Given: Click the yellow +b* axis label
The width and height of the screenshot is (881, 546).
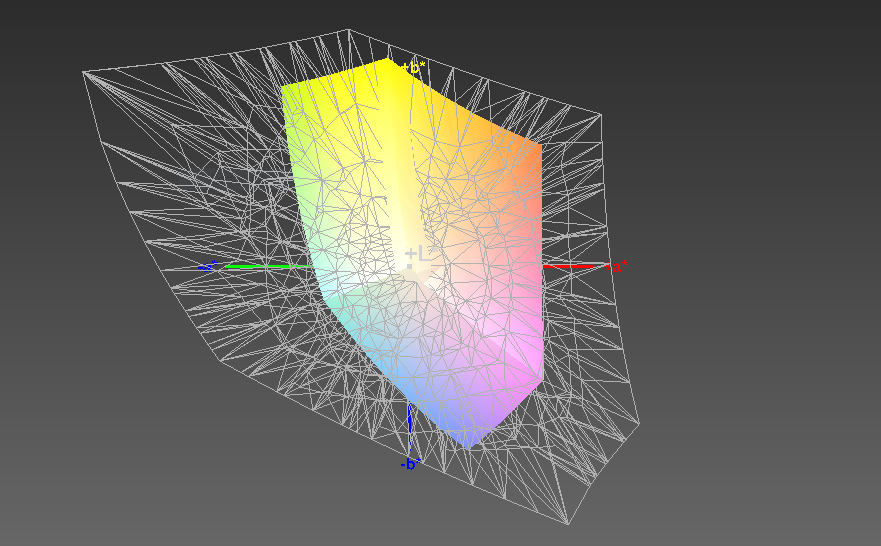Looking at the screenshot, I should click(x=414, y=68).
